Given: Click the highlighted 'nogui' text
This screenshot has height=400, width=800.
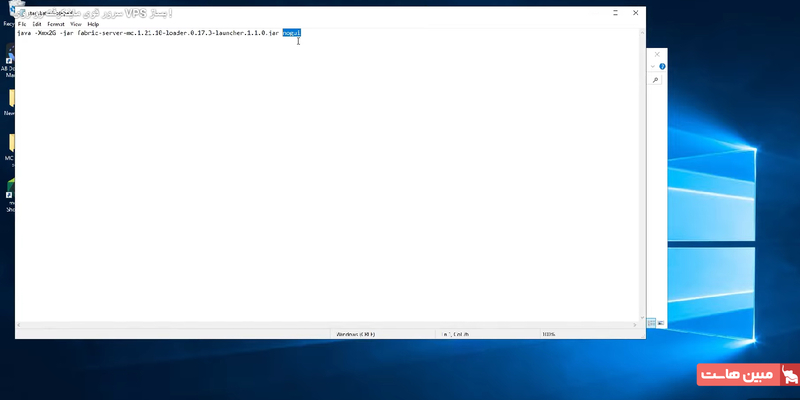Looking at the screenshot, I should (291, 33).
